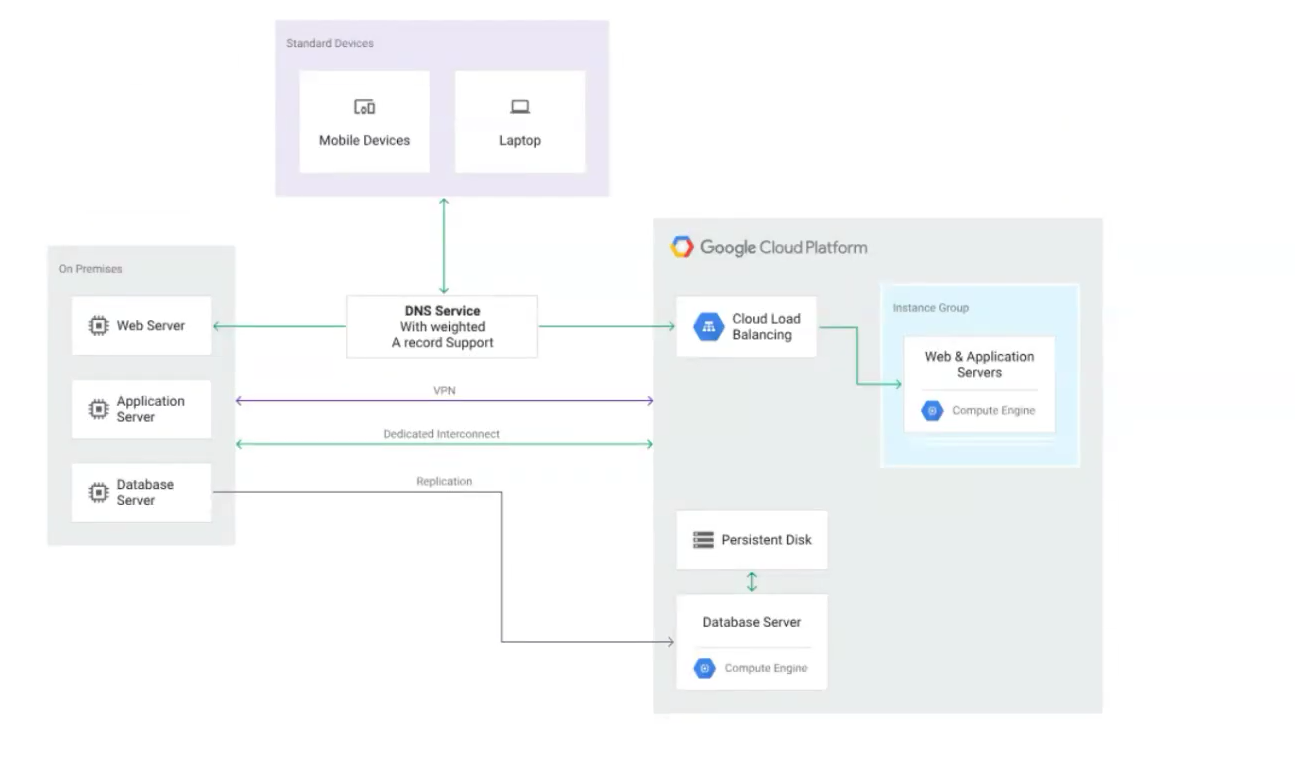Click the On Premises Database Server chip icon
Image resolution: width=1295 pixels, height=782 pixels.
click(x=98, y=492)
